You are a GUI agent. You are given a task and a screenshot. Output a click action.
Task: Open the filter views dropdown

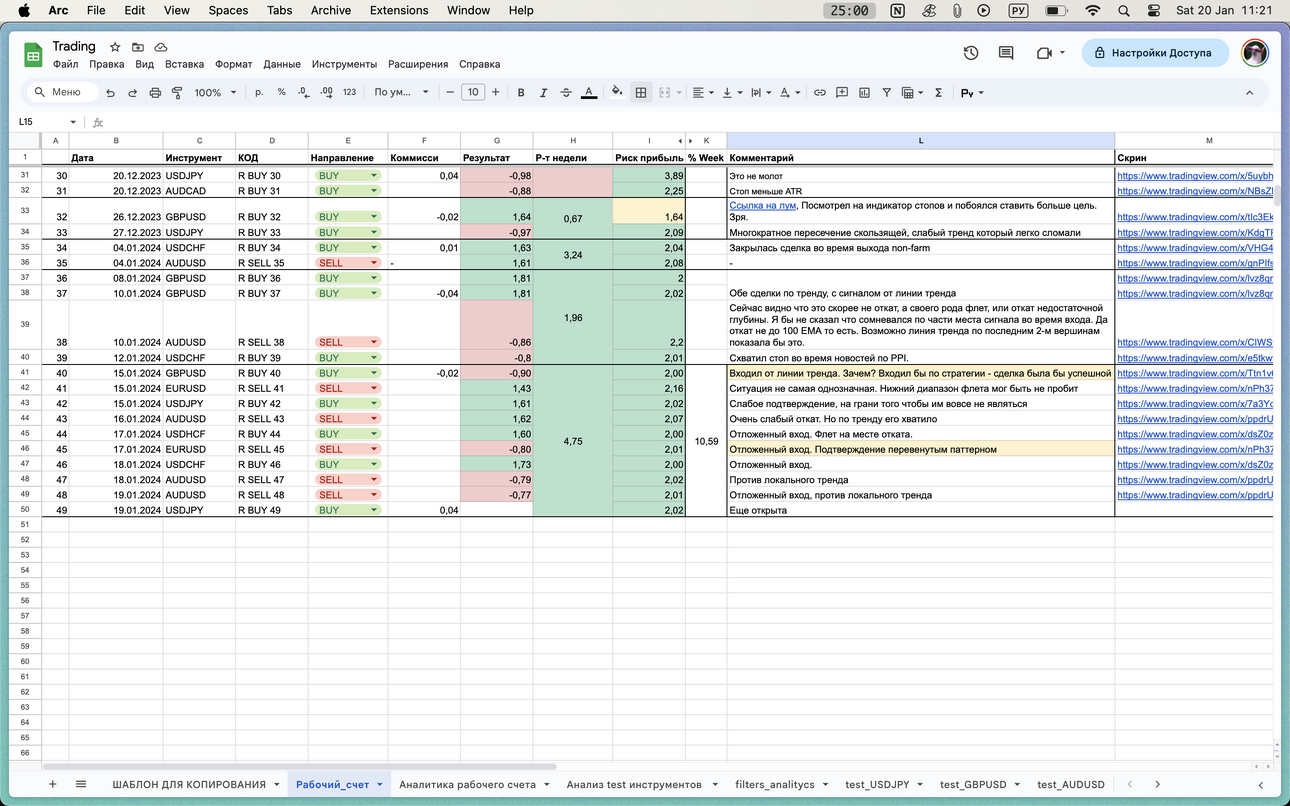(x=911, y=92)
